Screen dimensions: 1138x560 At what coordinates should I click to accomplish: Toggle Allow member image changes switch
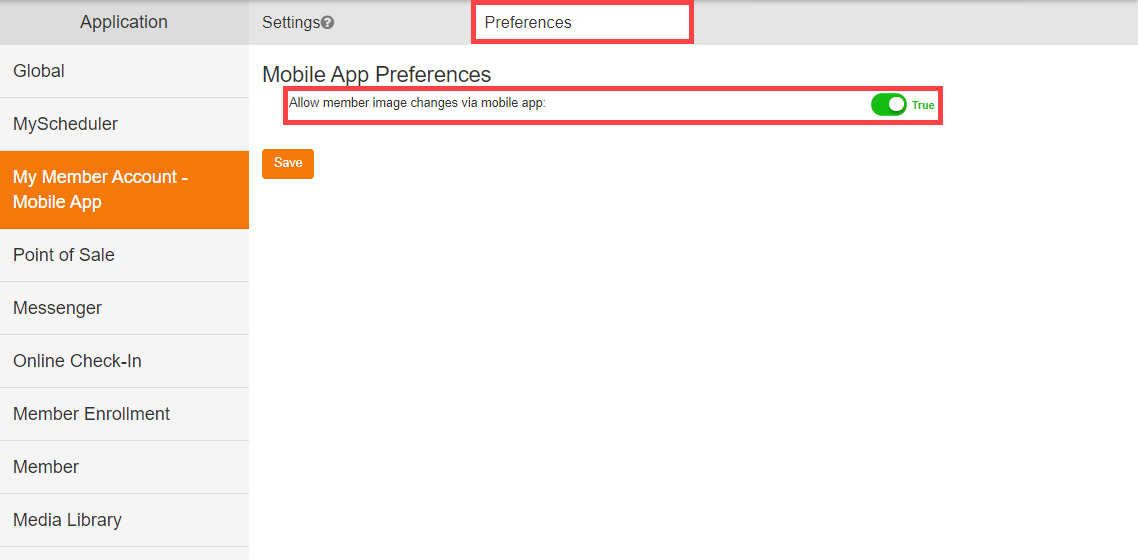tap(888, 104)
